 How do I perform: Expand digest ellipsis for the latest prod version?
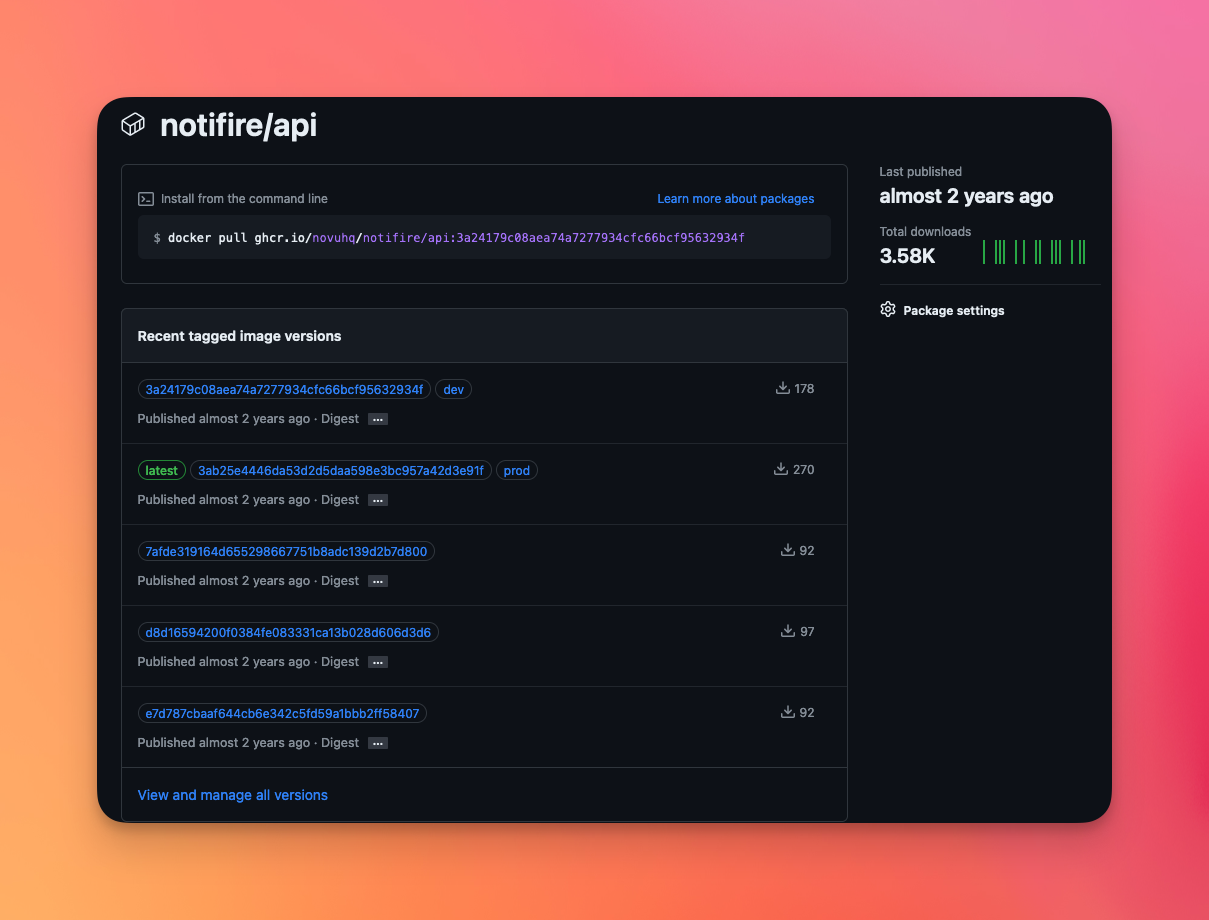pyautogui.click(x=378, y=501)
